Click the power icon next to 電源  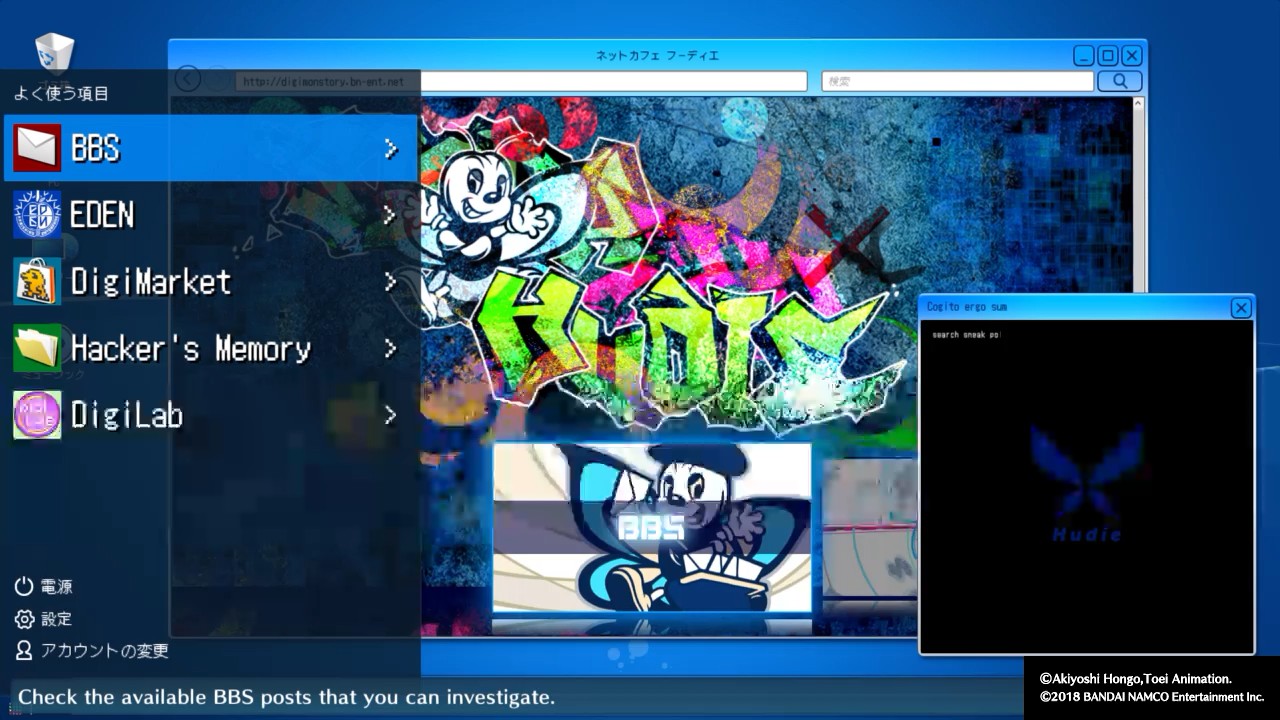24,586
